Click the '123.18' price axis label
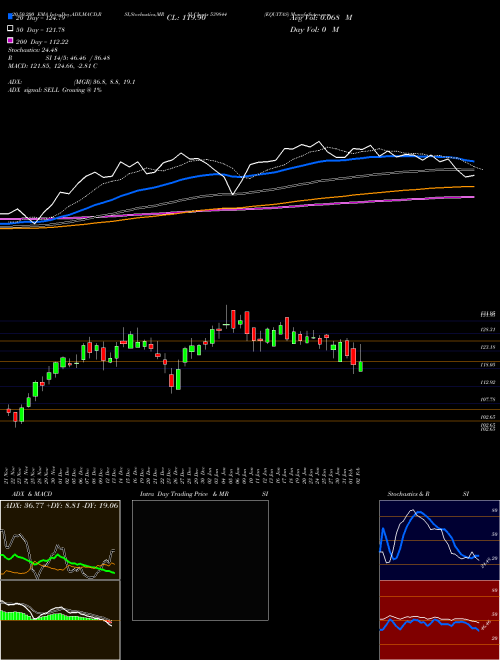 point(488,347)
